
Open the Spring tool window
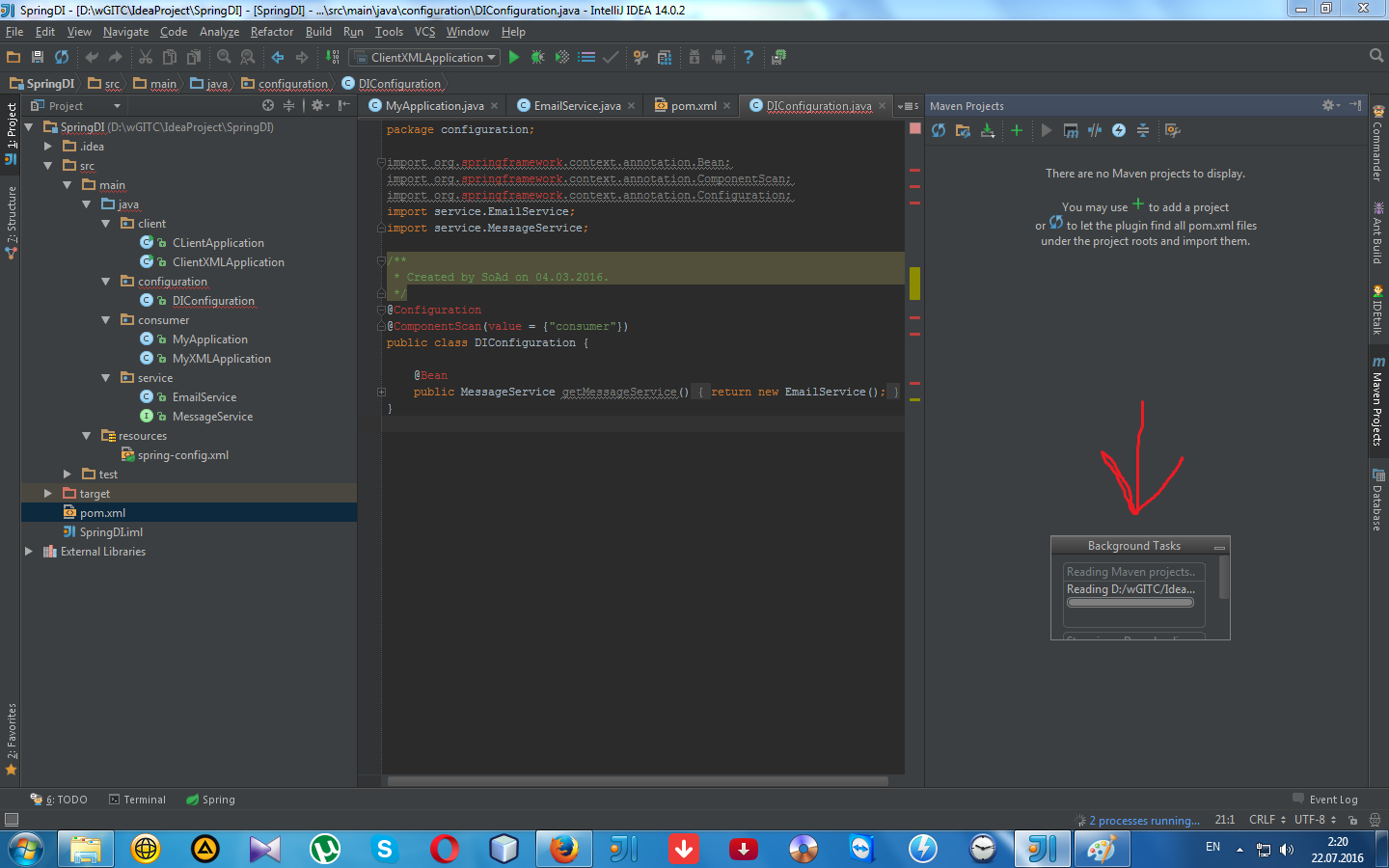210,800
